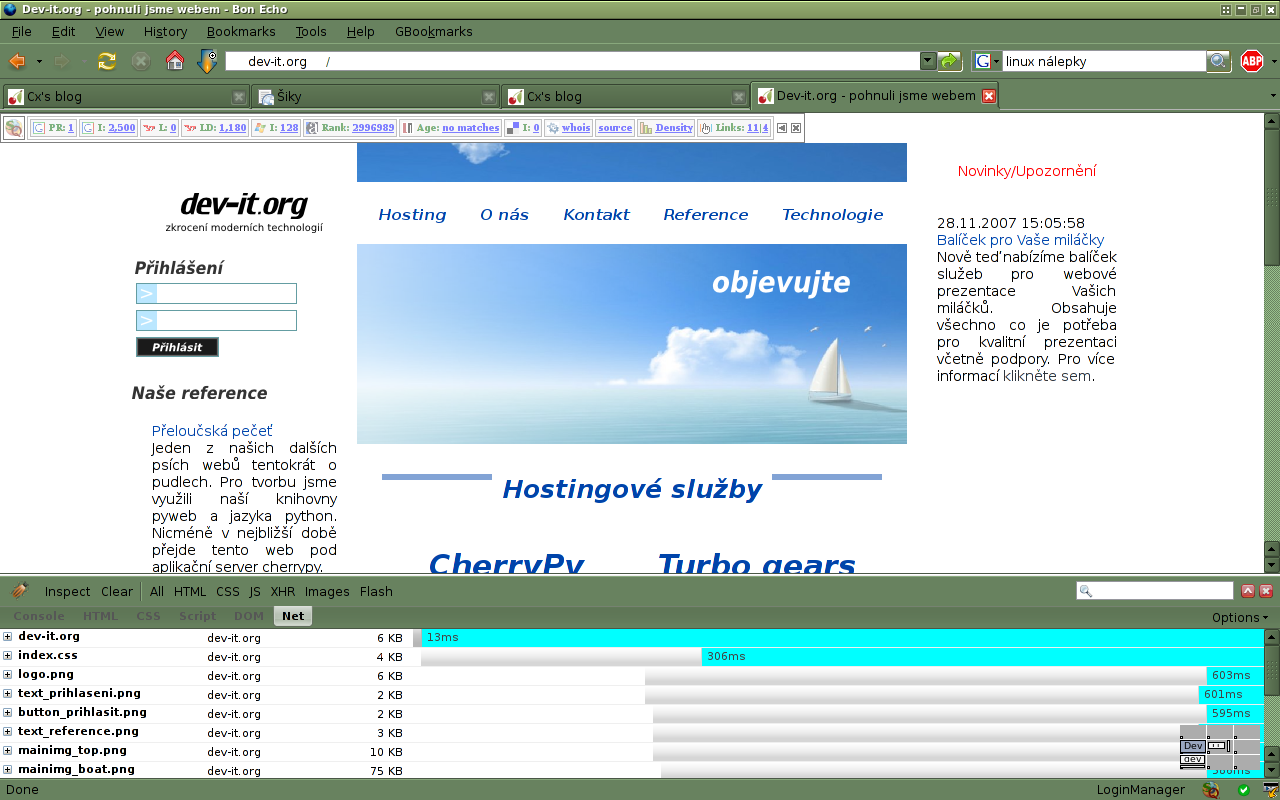
Task: Click the Přihlásit login button
Action: point(177,347)
